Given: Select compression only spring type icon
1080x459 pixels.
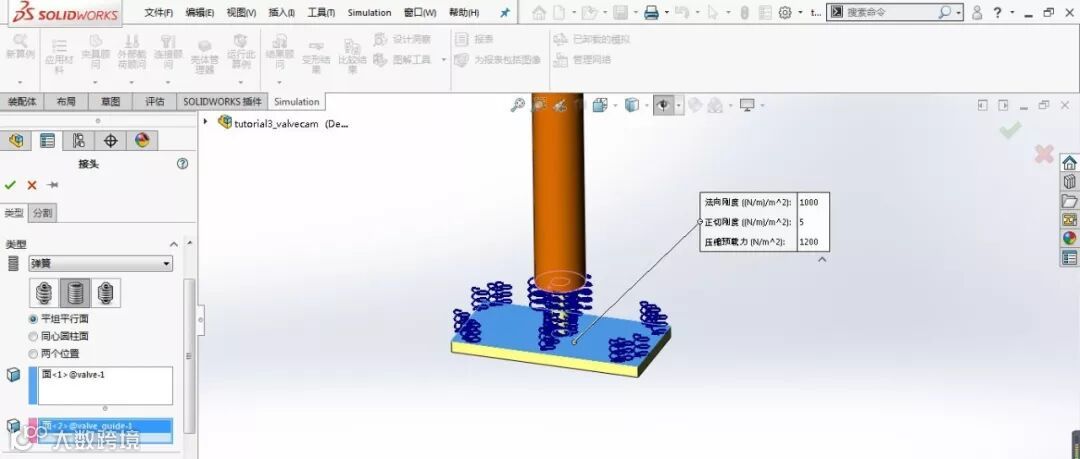Looking at the screenshot, I should [x=75, y=293].
